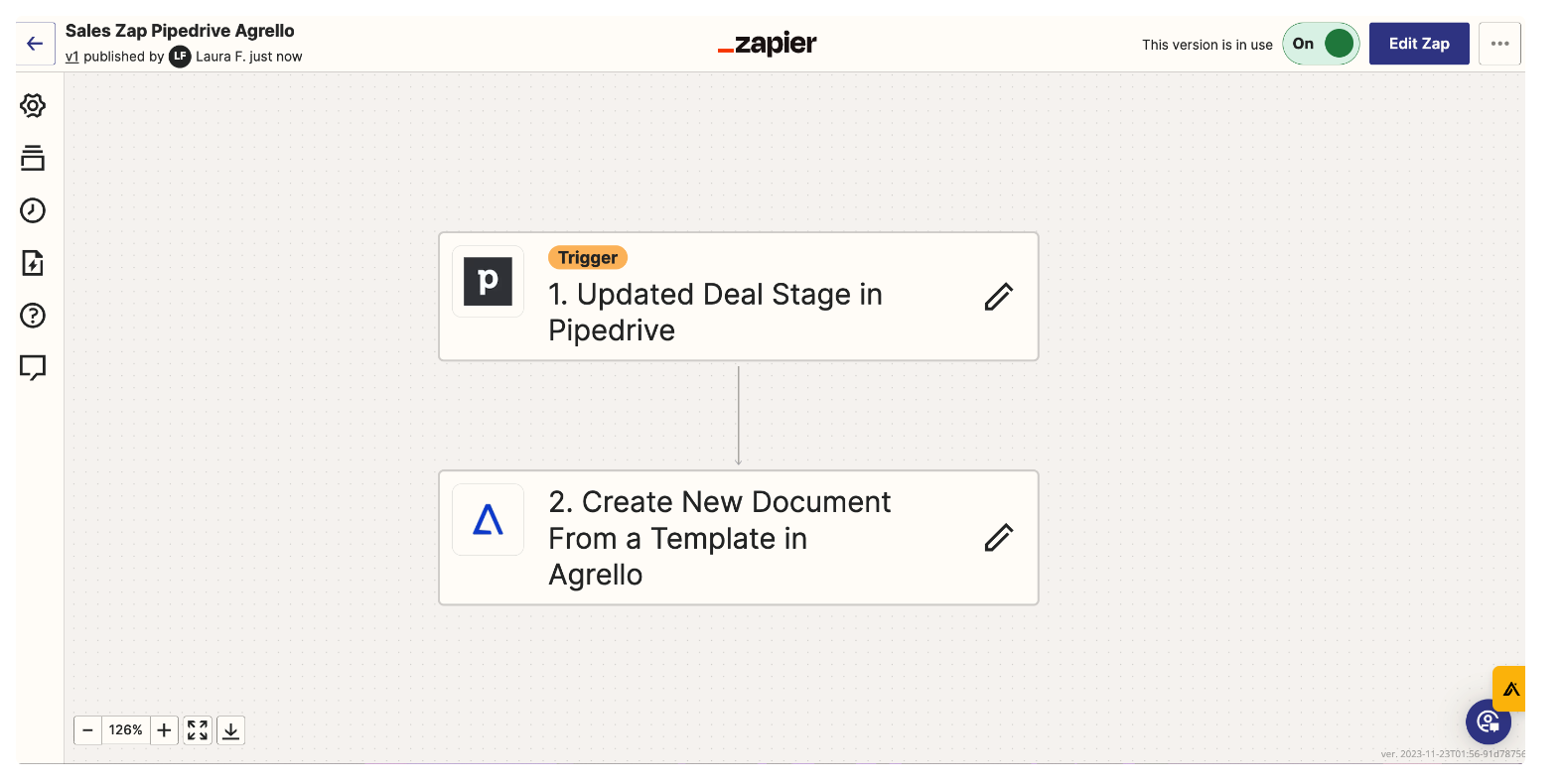Open Zap history clock icon
The width and height of the screenshot is (1563, 784).
33,210
